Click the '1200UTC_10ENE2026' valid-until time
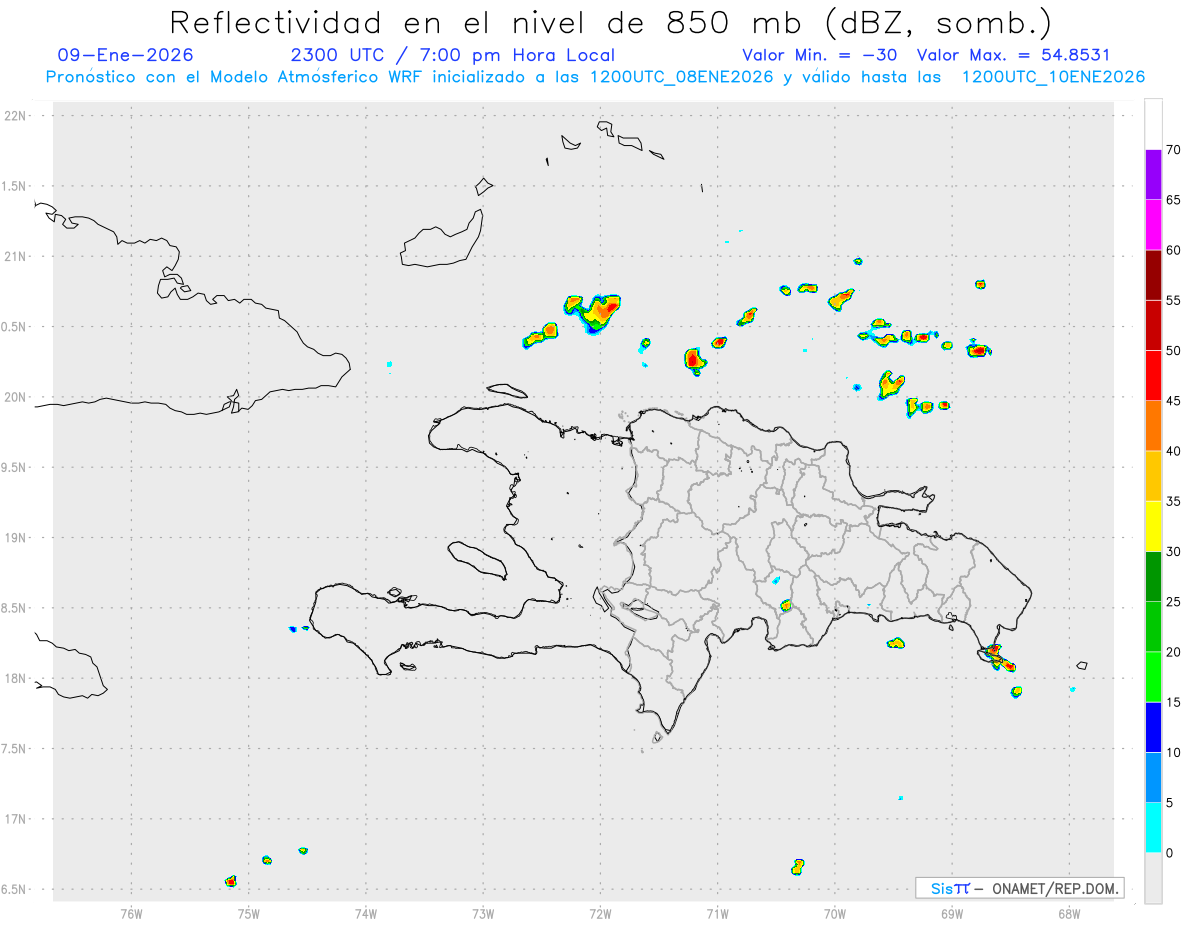 (x=1052, y=77)
